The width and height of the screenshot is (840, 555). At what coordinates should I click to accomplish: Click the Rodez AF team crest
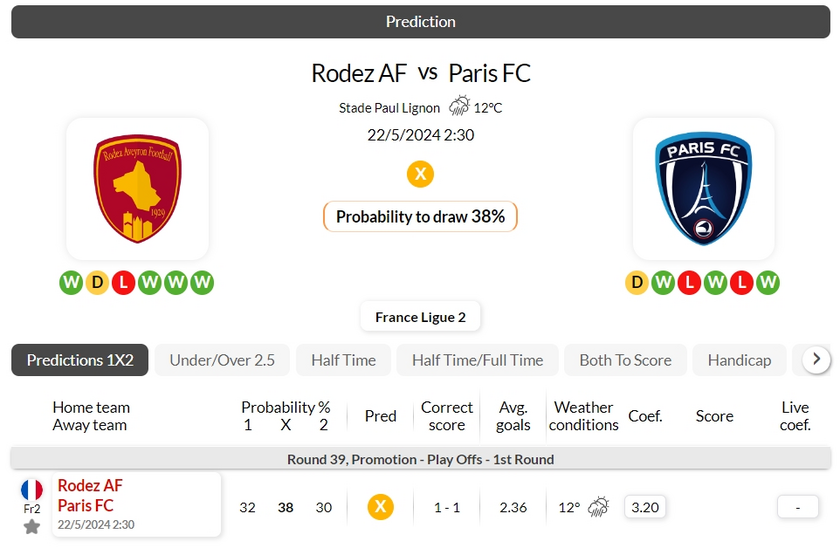tap(137, 189)
